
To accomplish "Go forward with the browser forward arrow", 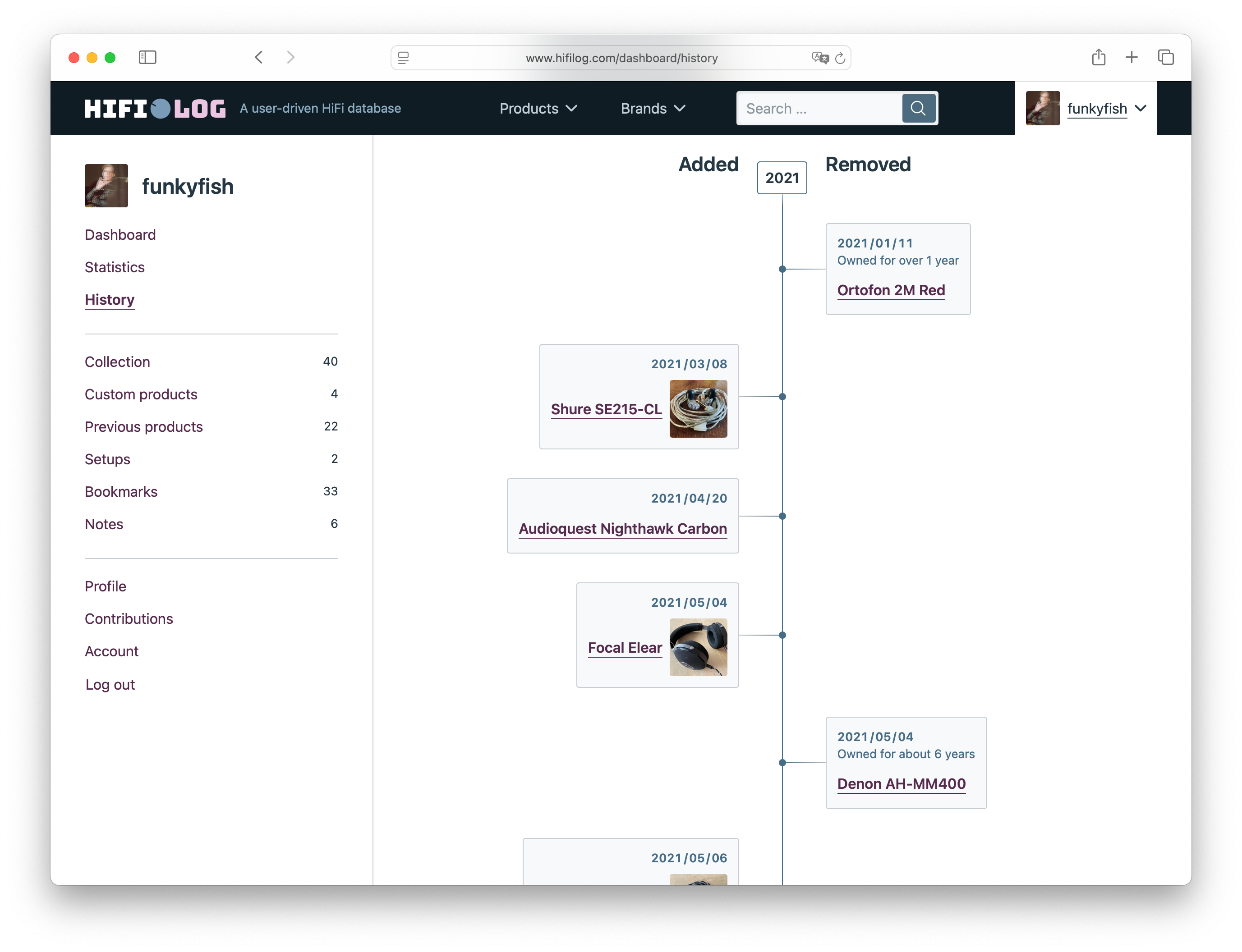I will pos(291,57).
